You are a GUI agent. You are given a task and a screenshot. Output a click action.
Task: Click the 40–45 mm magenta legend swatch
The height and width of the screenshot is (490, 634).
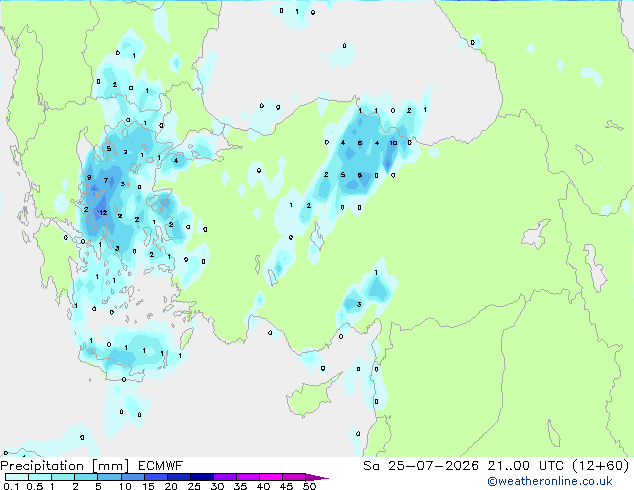pos(271,477)
